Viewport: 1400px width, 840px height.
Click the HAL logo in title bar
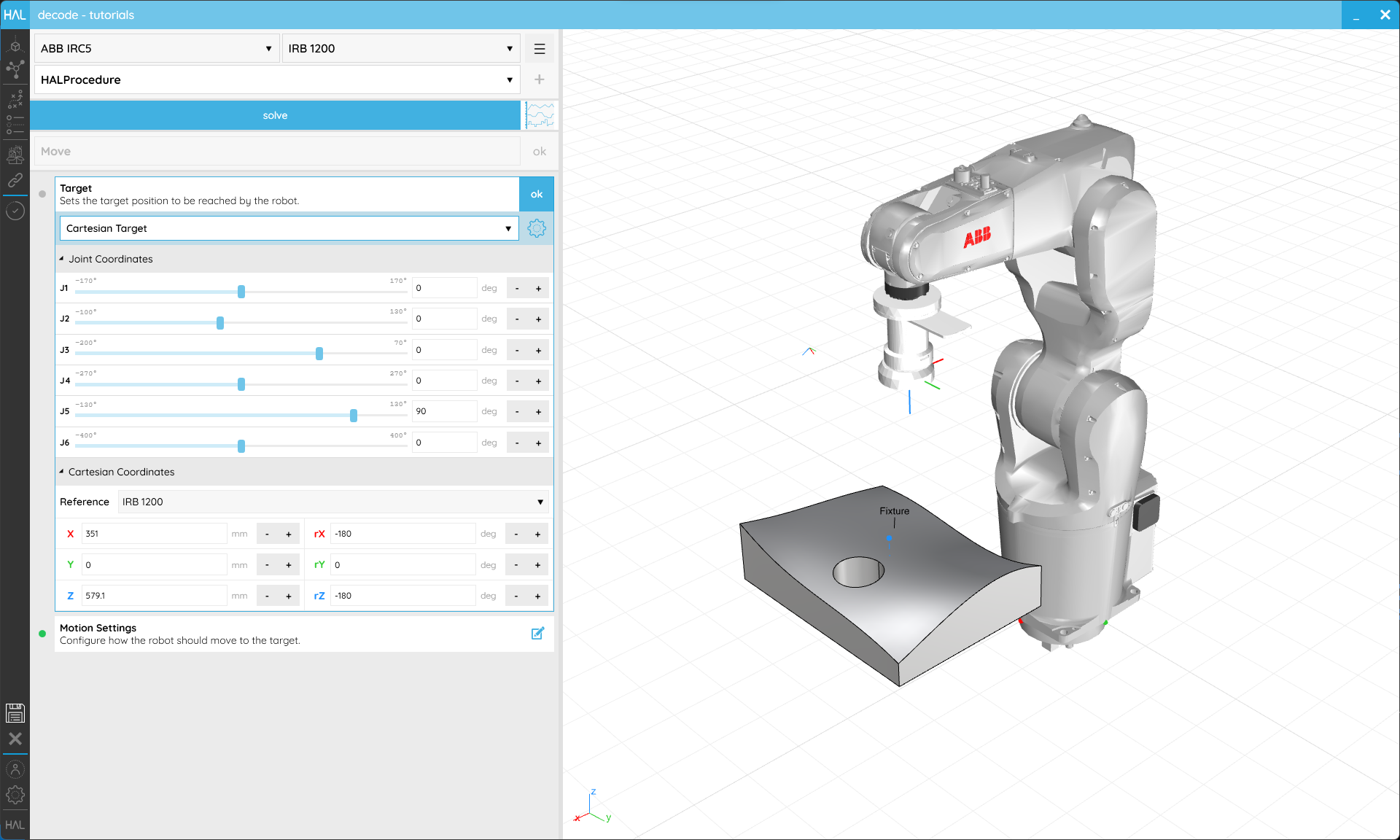pos(15,15)
